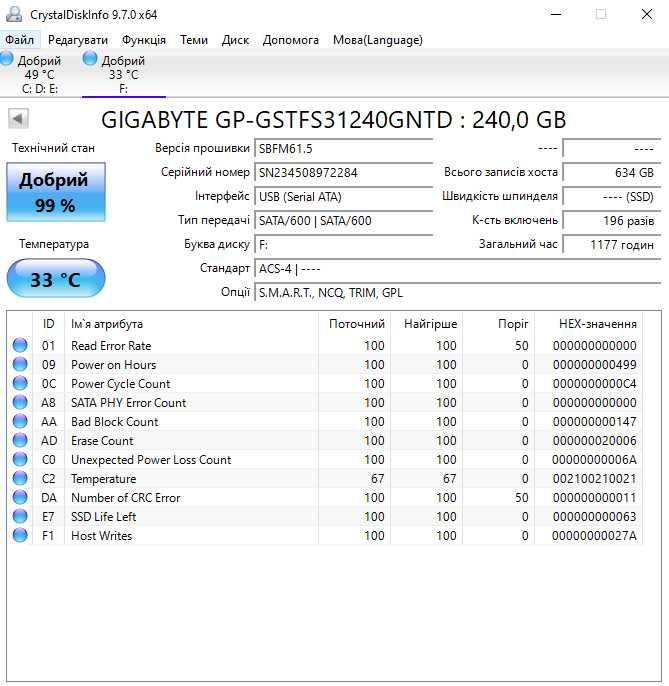This screenshot has height=686, width=669.
Task: Open the Допомога menu
Action: [291, 40]
